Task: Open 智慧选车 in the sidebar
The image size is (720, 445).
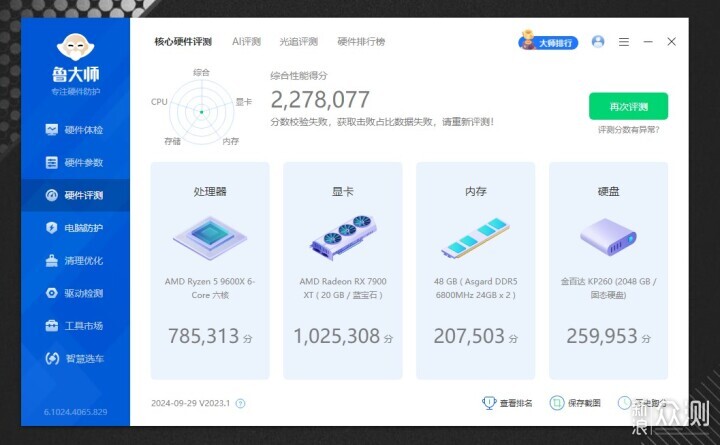Action: (75, 358)
